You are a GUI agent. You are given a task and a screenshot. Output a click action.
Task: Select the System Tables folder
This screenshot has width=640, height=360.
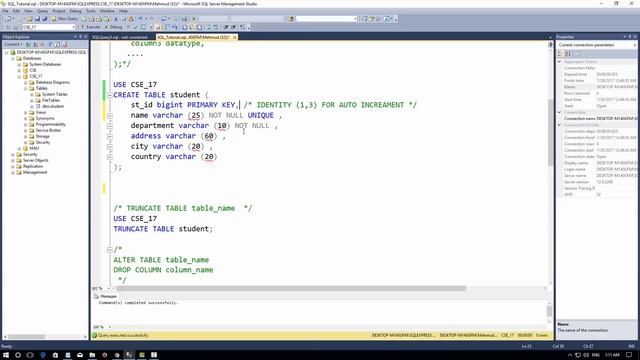tap(55, 94)
